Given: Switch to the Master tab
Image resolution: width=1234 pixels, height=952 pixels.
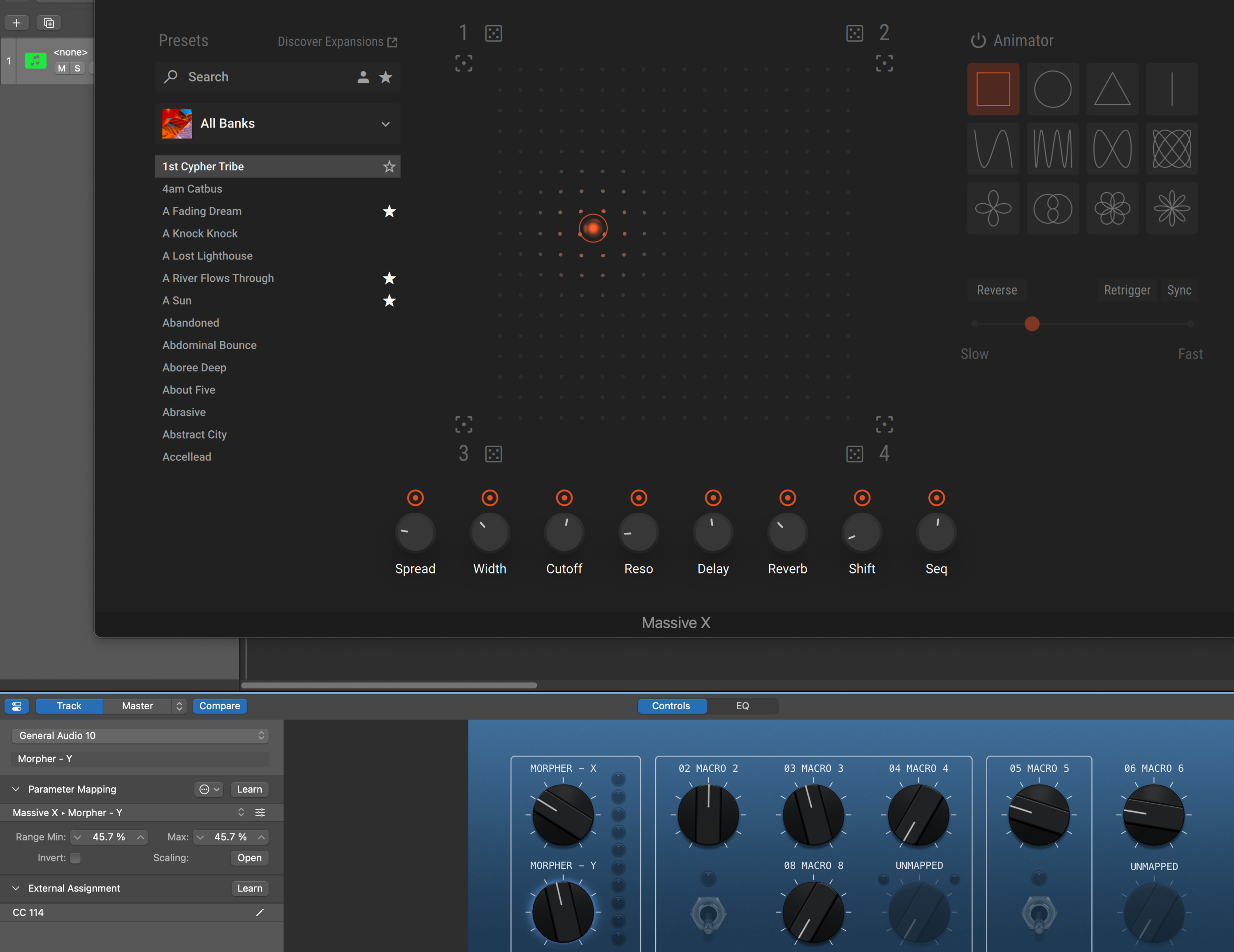Looking at the screenshot, I should (137, 706).
